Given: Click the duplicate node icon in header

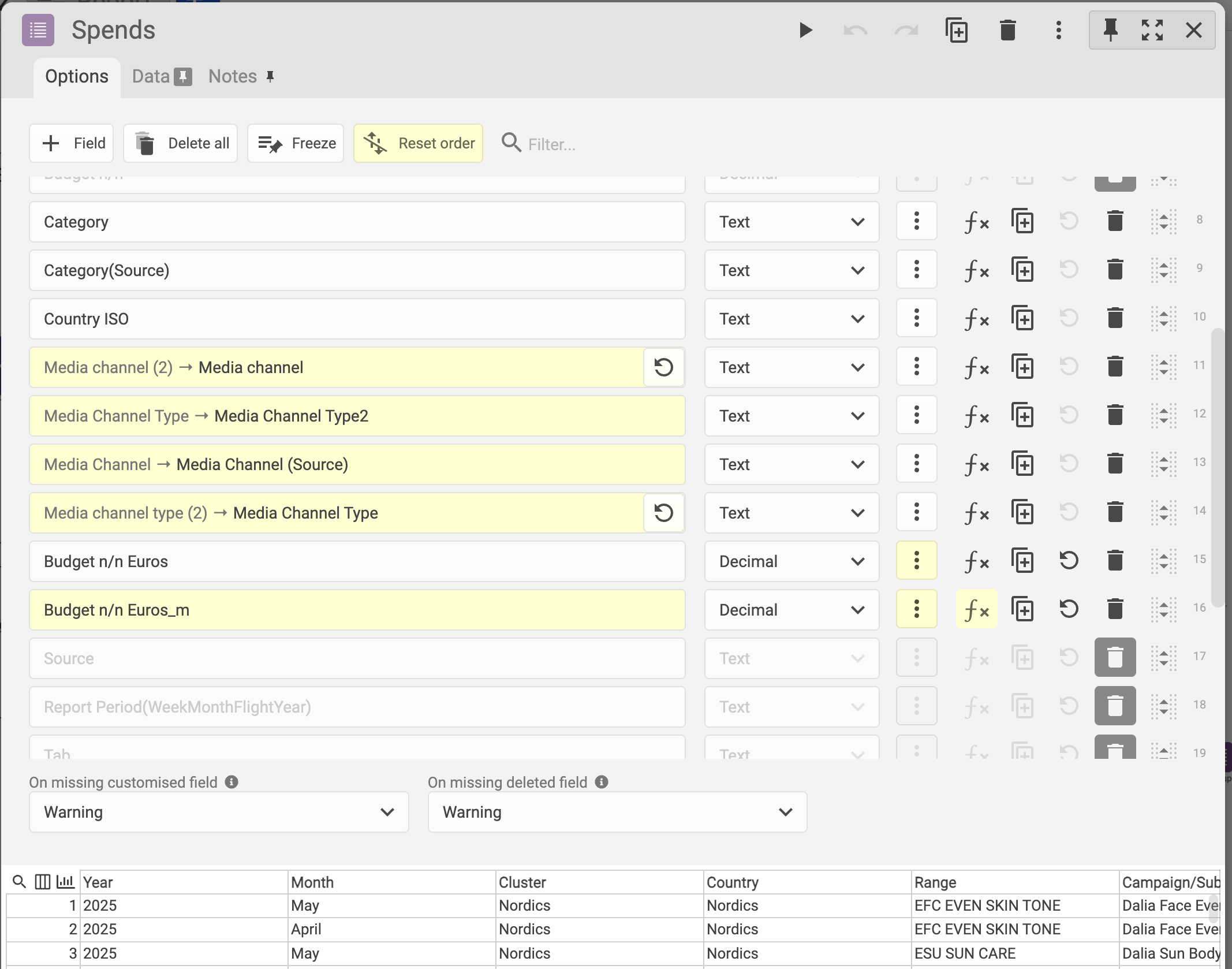Looking at the screenshot, I should [x=957, y=30].
